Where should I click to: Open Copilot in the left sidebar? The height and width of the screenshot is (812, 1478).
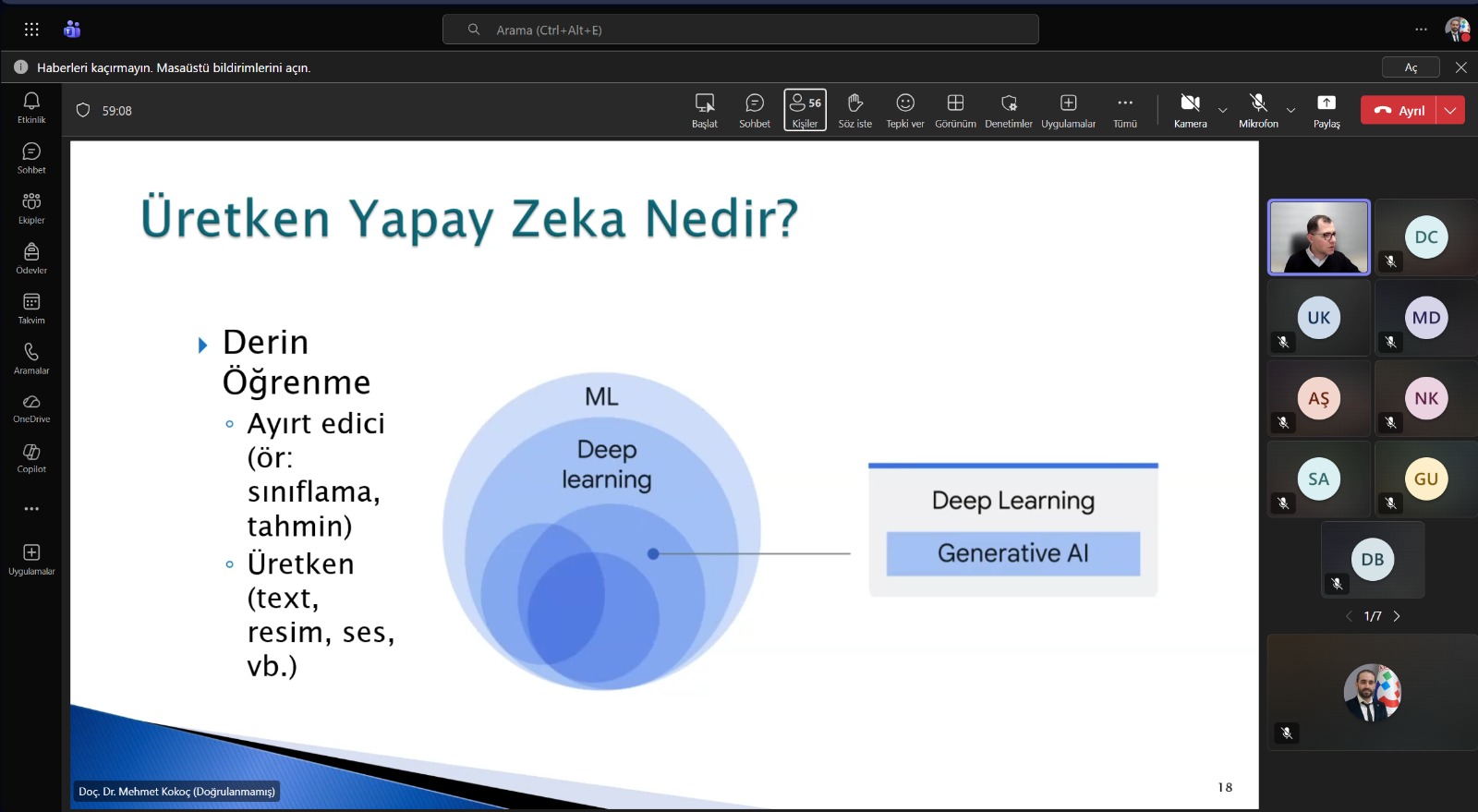point(31,457)
